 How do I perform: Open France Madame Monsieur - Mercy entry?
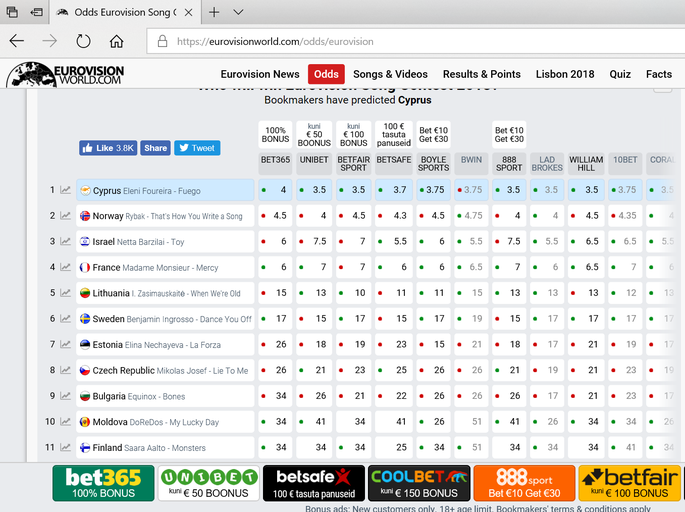165,267
